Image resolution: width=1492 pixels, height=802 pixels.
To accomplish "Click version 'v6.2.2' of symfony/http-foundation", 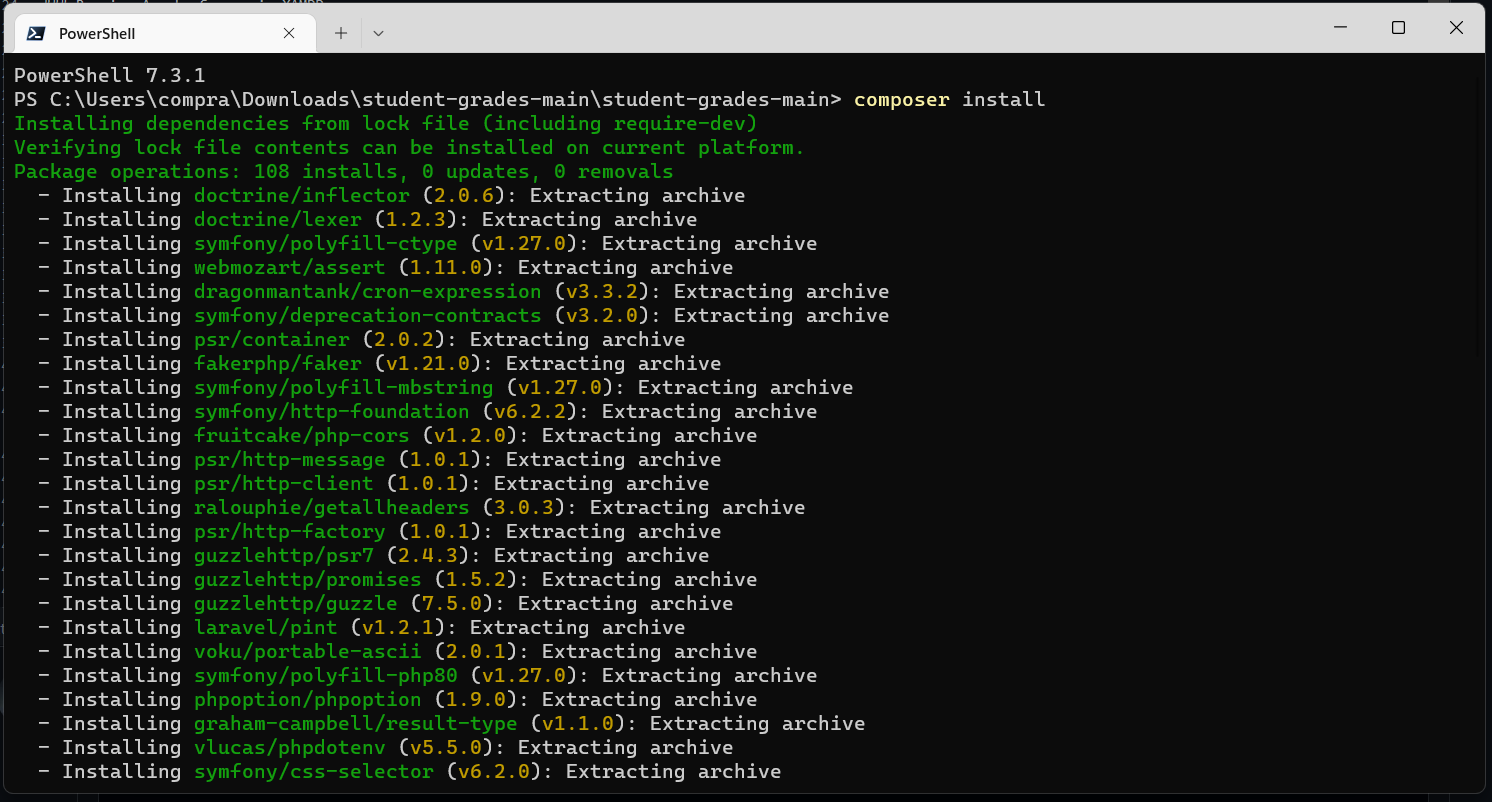I will [530, 411].
